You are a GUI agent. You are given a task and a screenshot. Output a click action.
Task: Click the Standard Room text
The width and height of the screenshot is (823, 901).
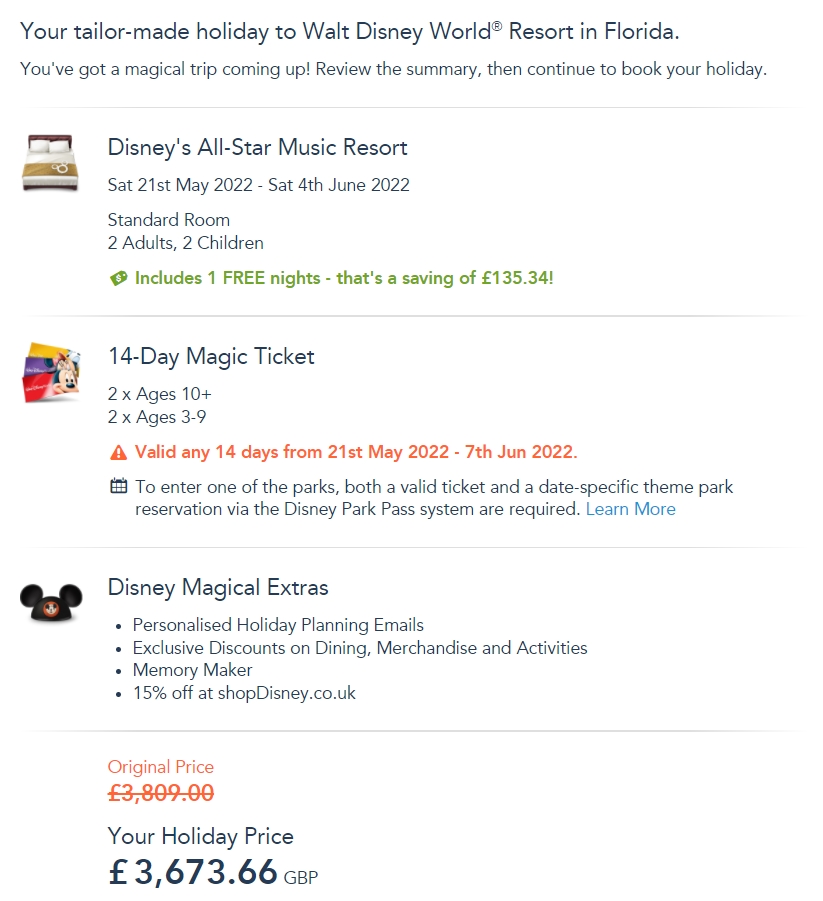tap(169, 220)
